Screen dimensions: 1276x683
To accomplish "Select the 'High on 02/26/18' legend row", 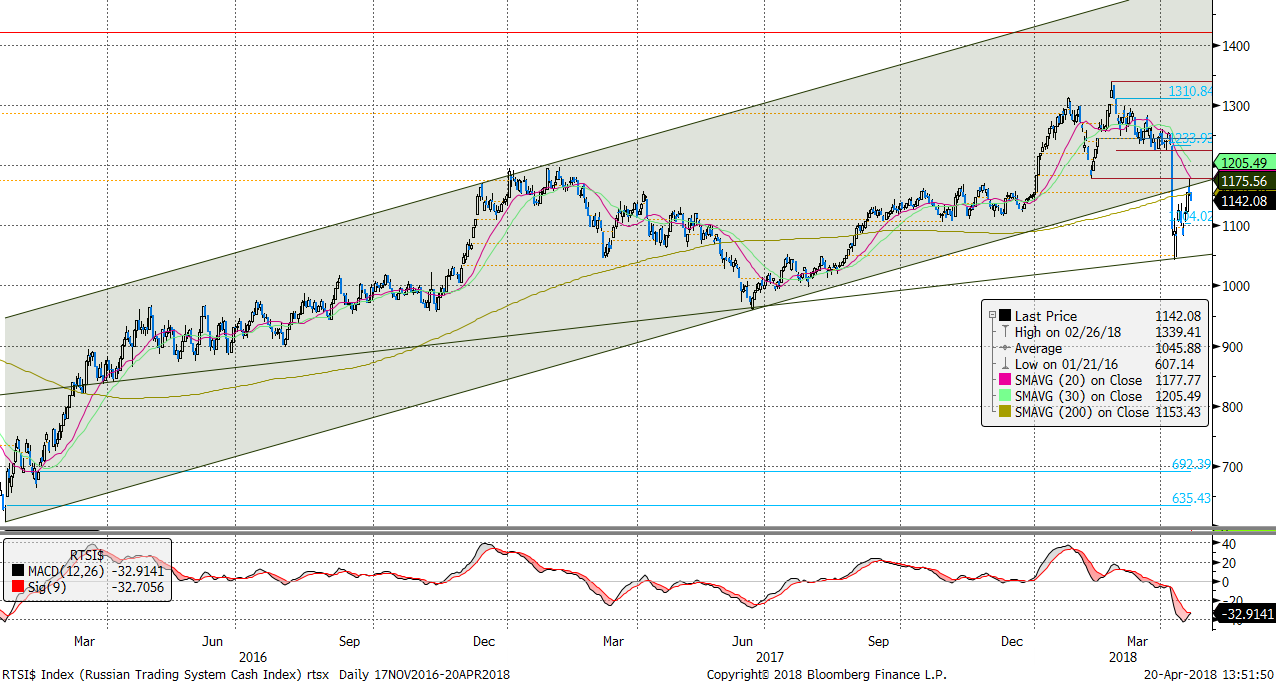I will pyautogui.click(x=1069, y=331).
